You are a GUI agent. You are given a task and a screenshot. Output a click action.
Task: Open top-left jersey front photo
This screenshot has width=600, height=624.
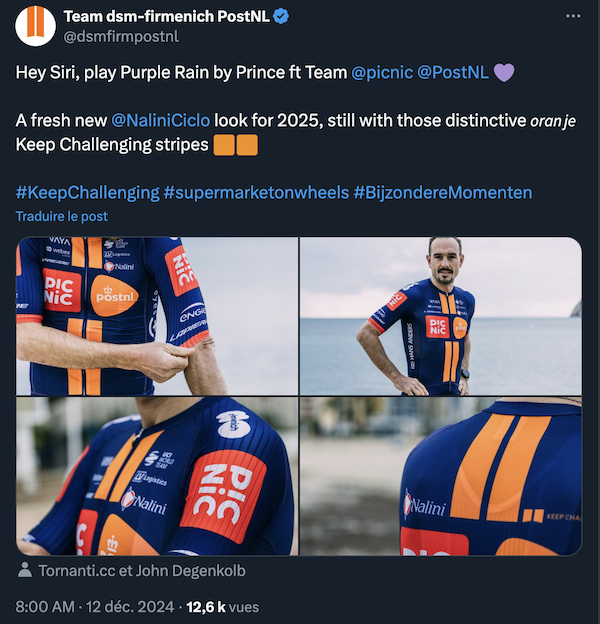(x=157, y=316)
